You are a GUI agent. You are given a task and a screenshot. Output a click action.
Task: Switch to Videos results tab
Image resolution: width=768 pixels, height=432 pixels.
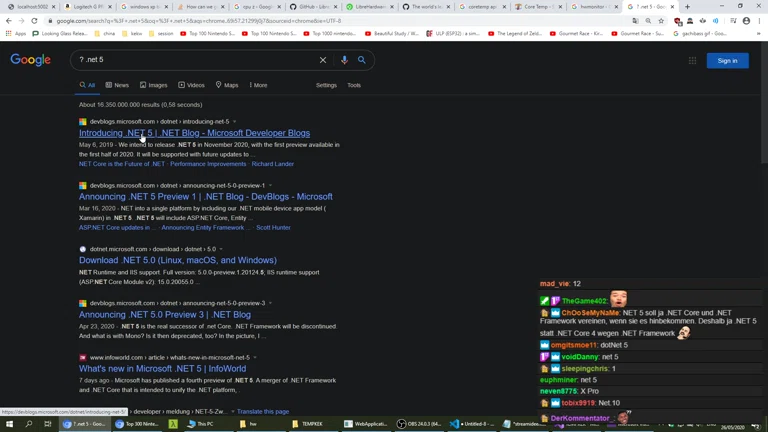[x=192, y=85]
